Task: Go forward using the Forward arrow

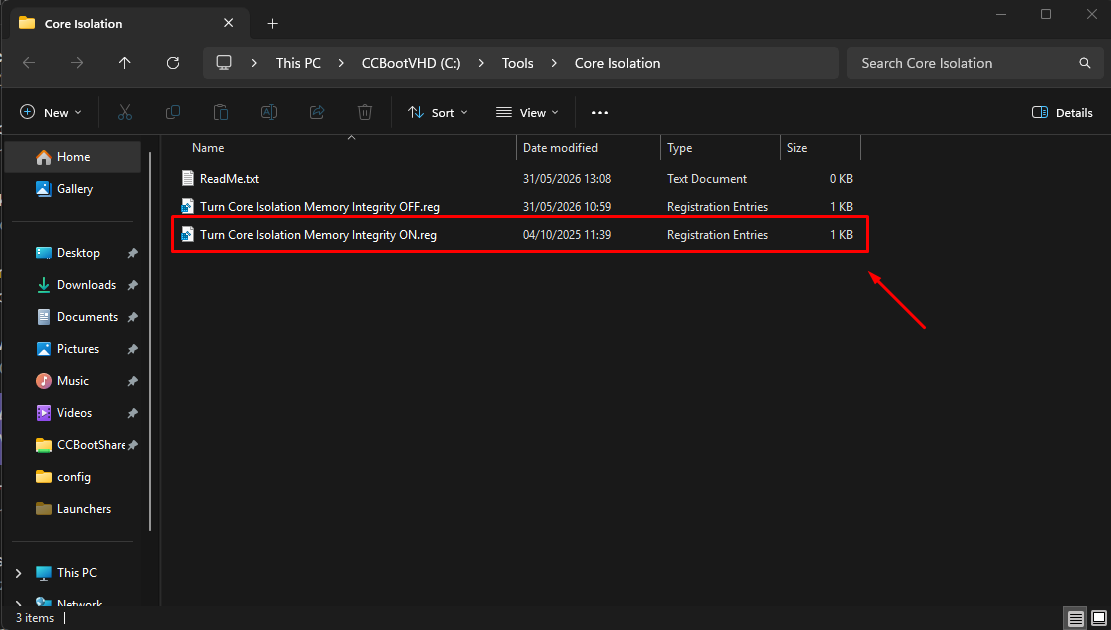Action: click(77, 63)
